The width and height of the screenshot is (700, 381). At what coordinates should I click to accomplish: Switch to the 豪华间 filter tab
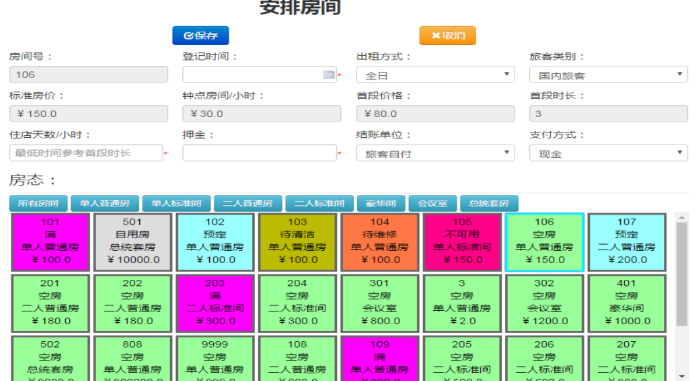click(x=381, y=203)
